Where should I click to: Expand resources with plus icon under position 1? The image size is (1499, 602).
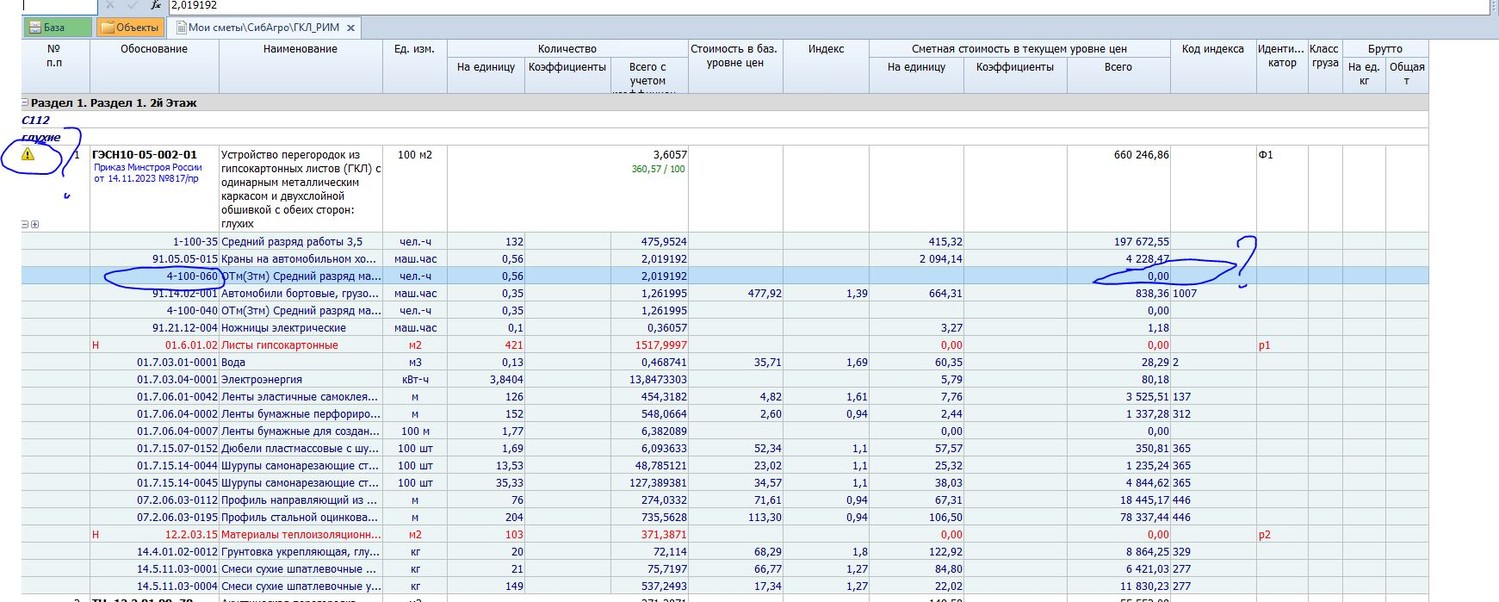pyautogui.click(x=35, y=224)
